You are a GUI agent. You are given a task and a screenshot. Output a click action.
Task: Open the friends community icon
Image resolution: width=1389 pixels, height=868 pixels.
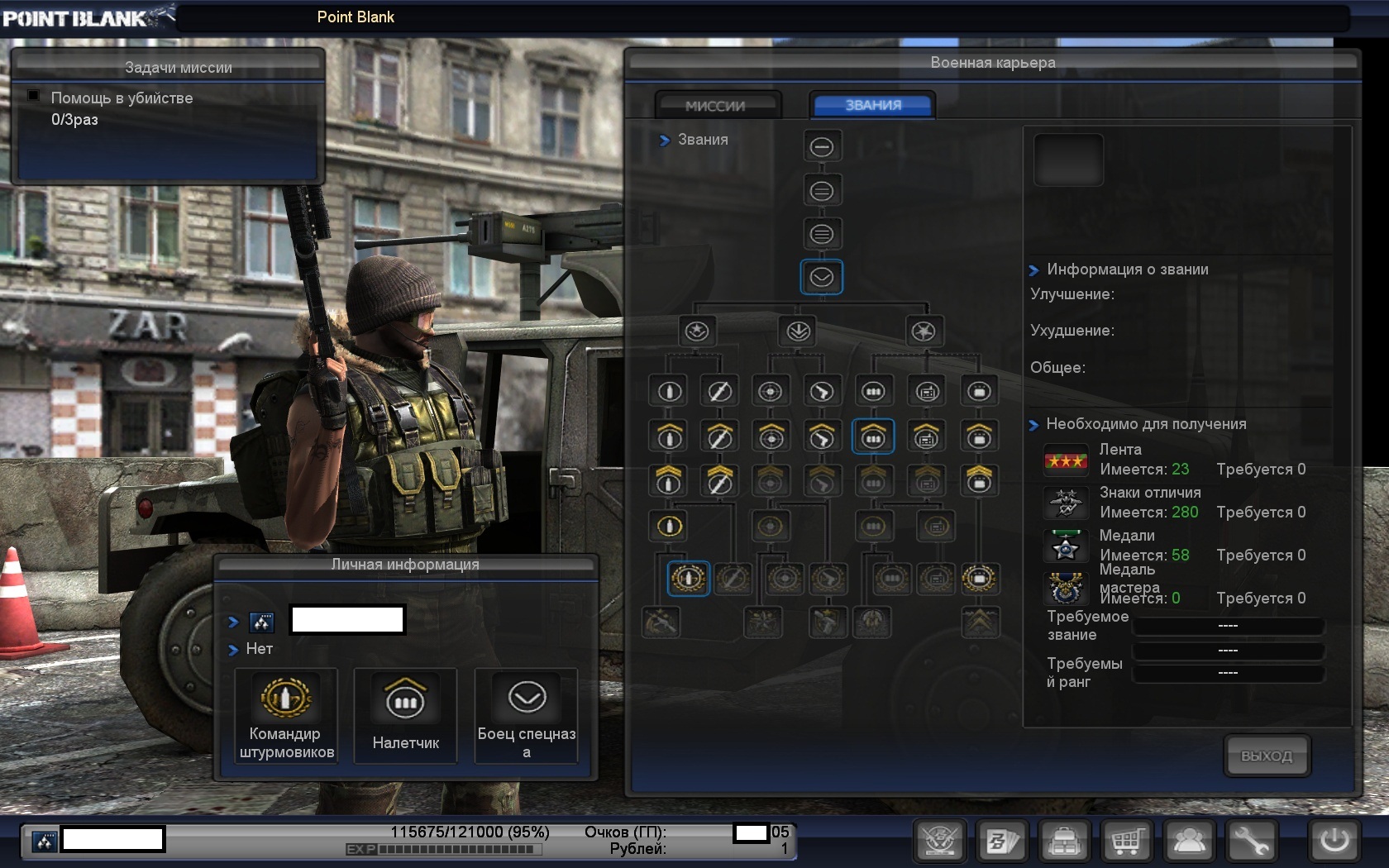click(x=1189, y=842)
